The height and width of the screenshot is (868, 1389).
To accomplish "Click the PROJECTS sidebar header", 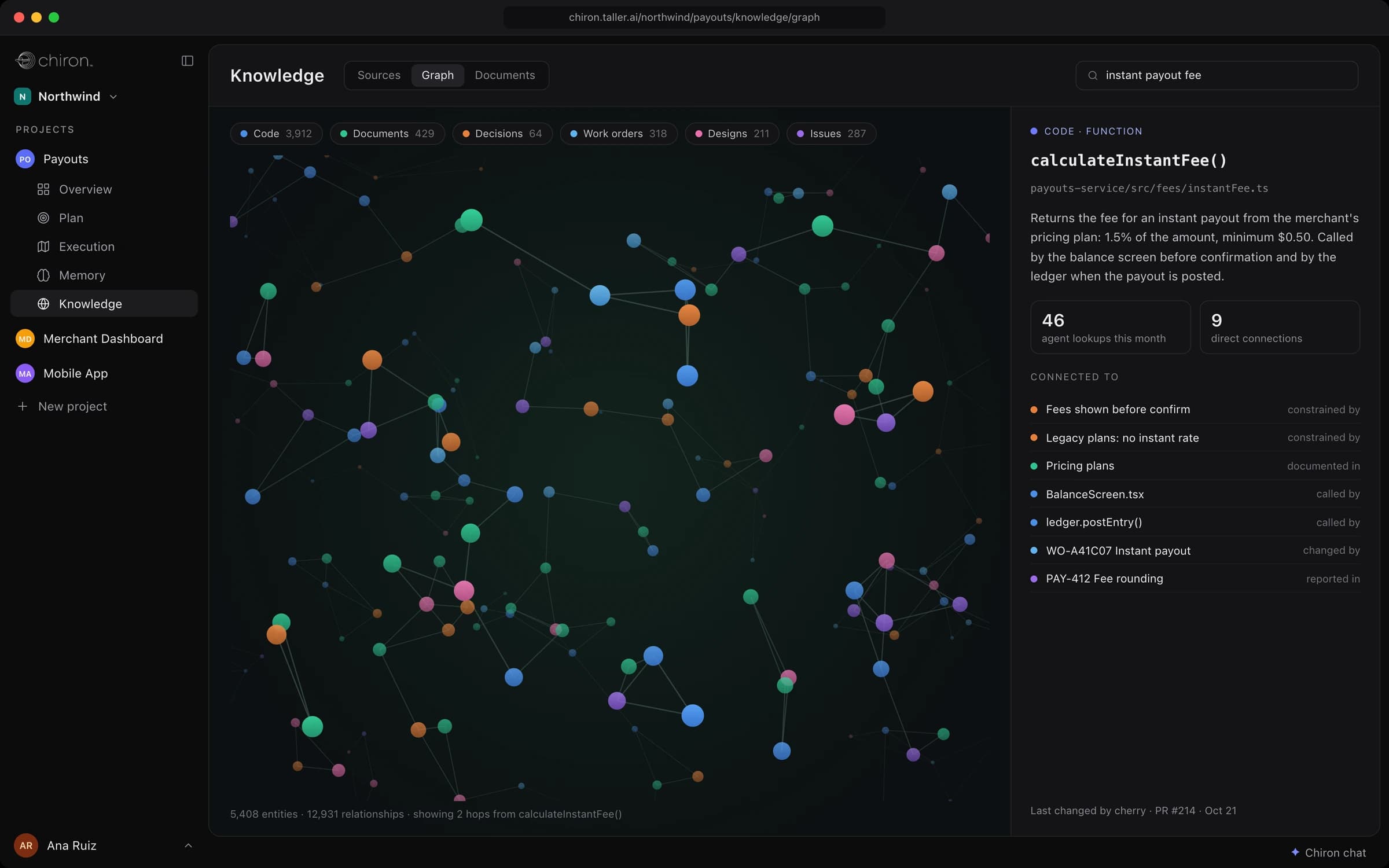I will point(45,130).
